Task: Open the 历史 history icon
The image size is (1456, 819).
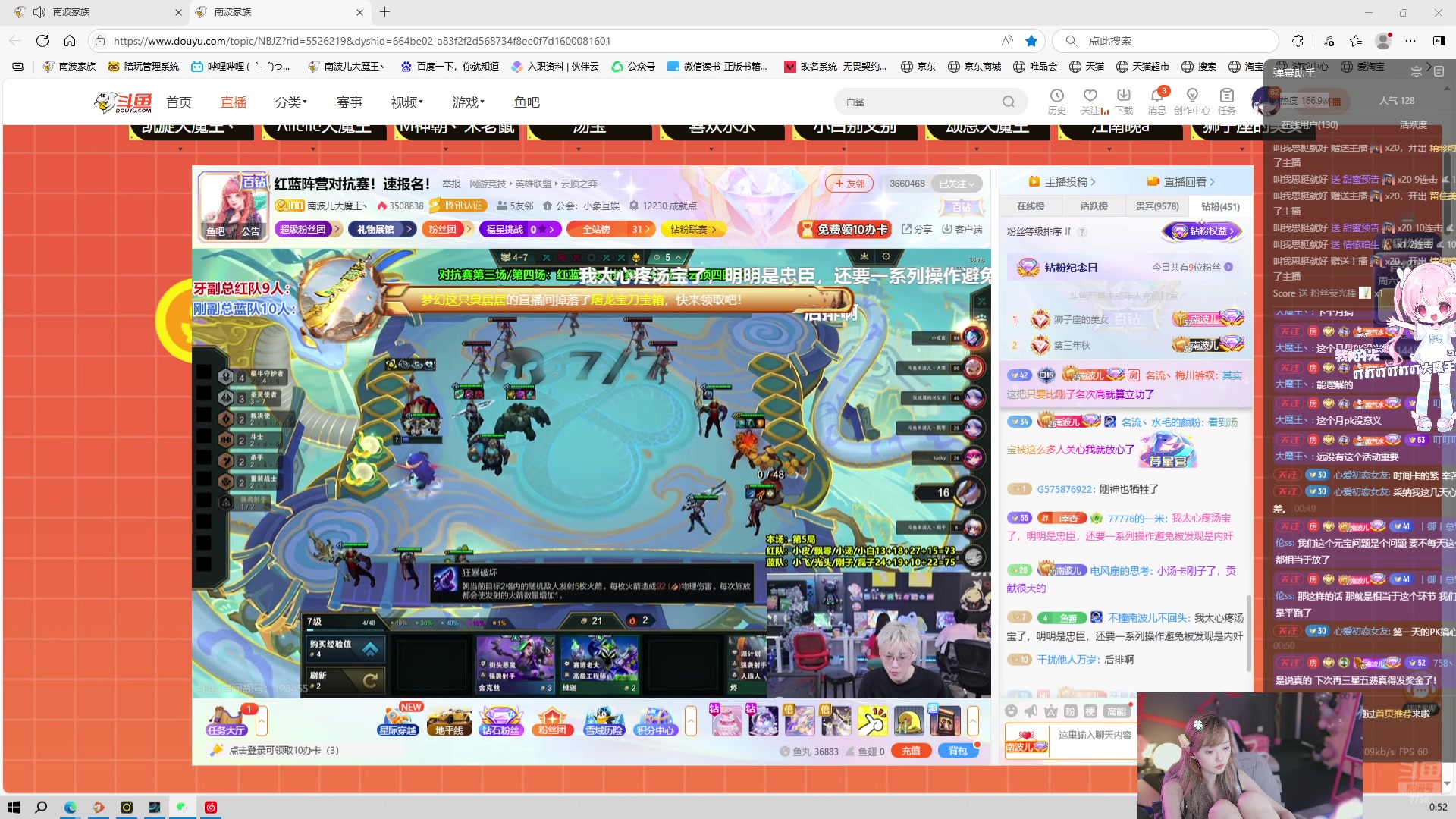Action: (x=1056, y=101)
